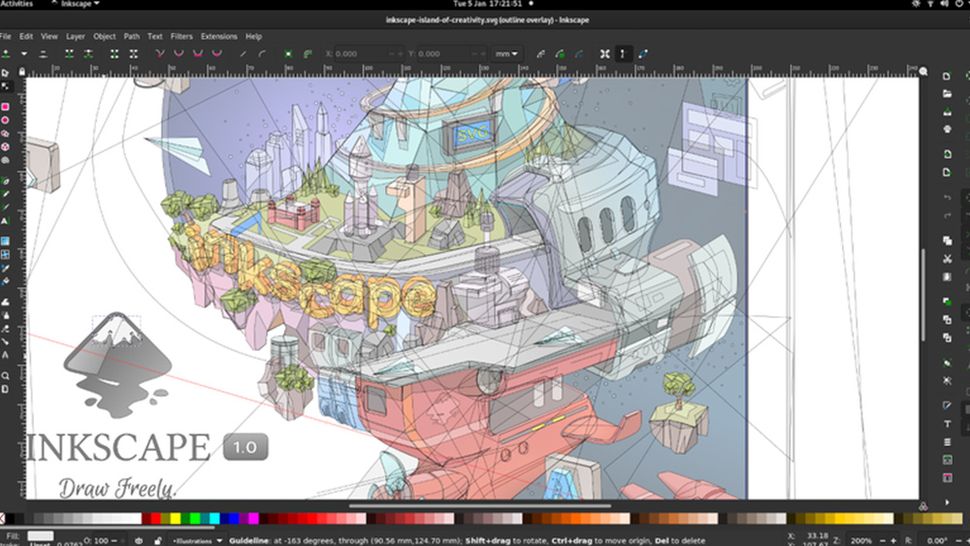970x546 pixels.
Task: Click the Redo arrow icon
Action: click(947, 216)
